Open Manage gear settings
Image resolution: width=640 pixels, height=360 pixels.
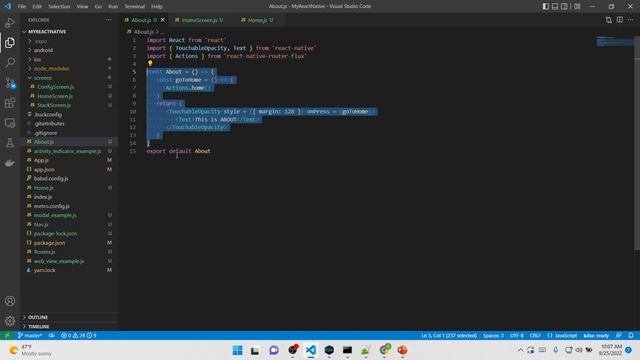pos(10,321)
